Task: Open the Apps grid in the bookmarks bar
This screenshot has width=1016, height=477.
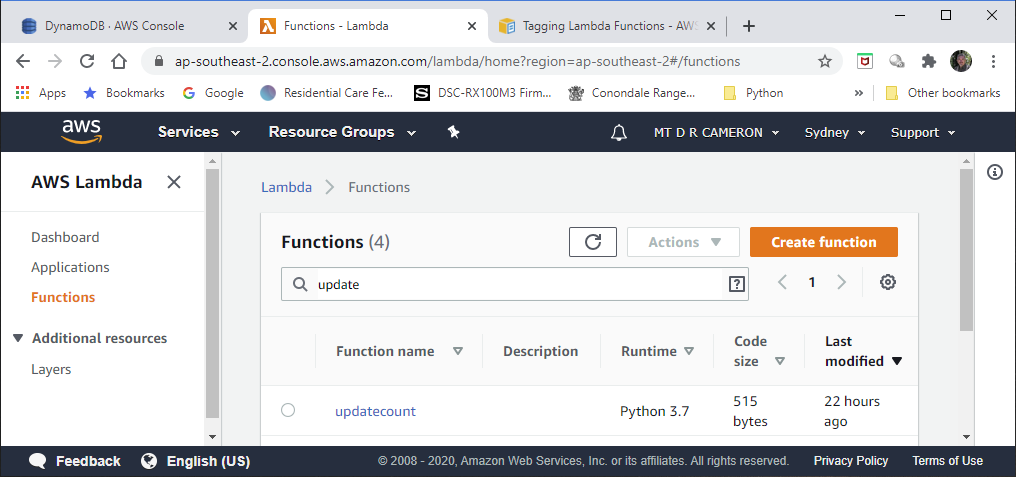Action: click(40, 93)
